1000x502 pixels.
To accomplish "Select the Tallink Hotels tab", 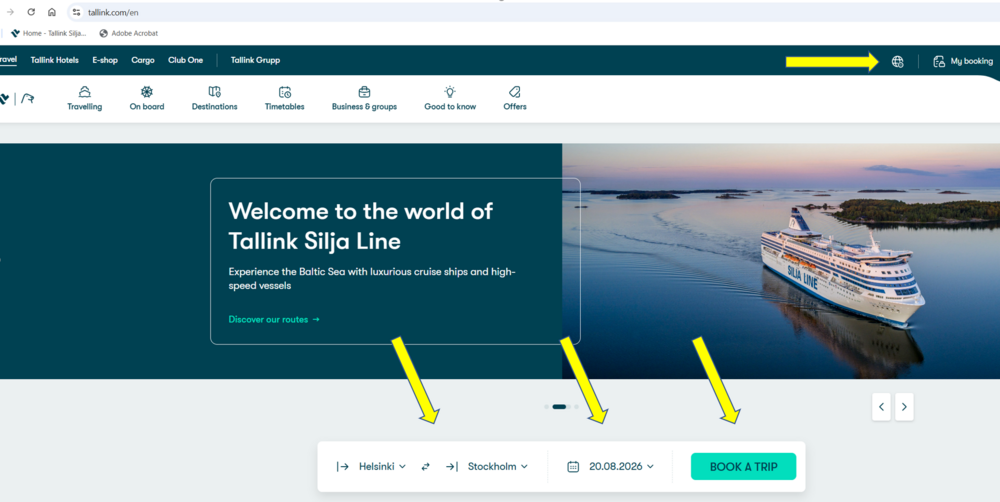I will pos(55,60).
